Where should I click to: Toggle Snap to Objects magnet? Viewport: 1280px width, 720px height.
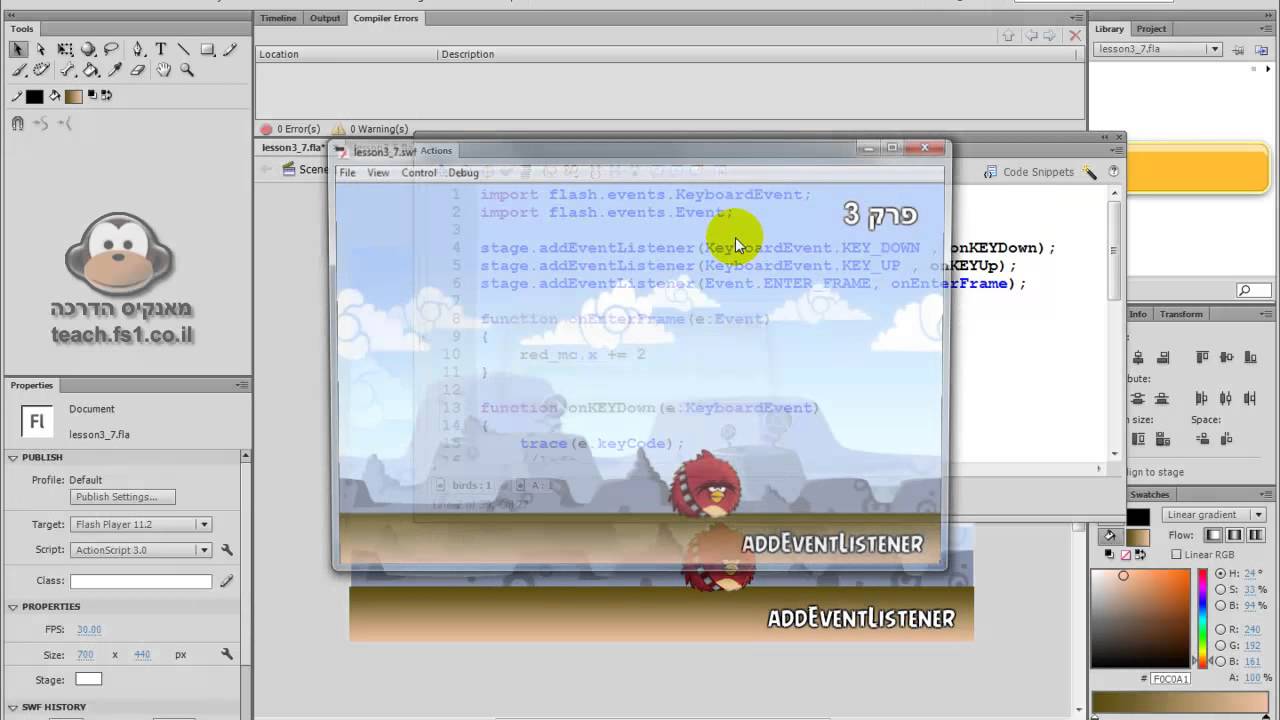point(18,123)
